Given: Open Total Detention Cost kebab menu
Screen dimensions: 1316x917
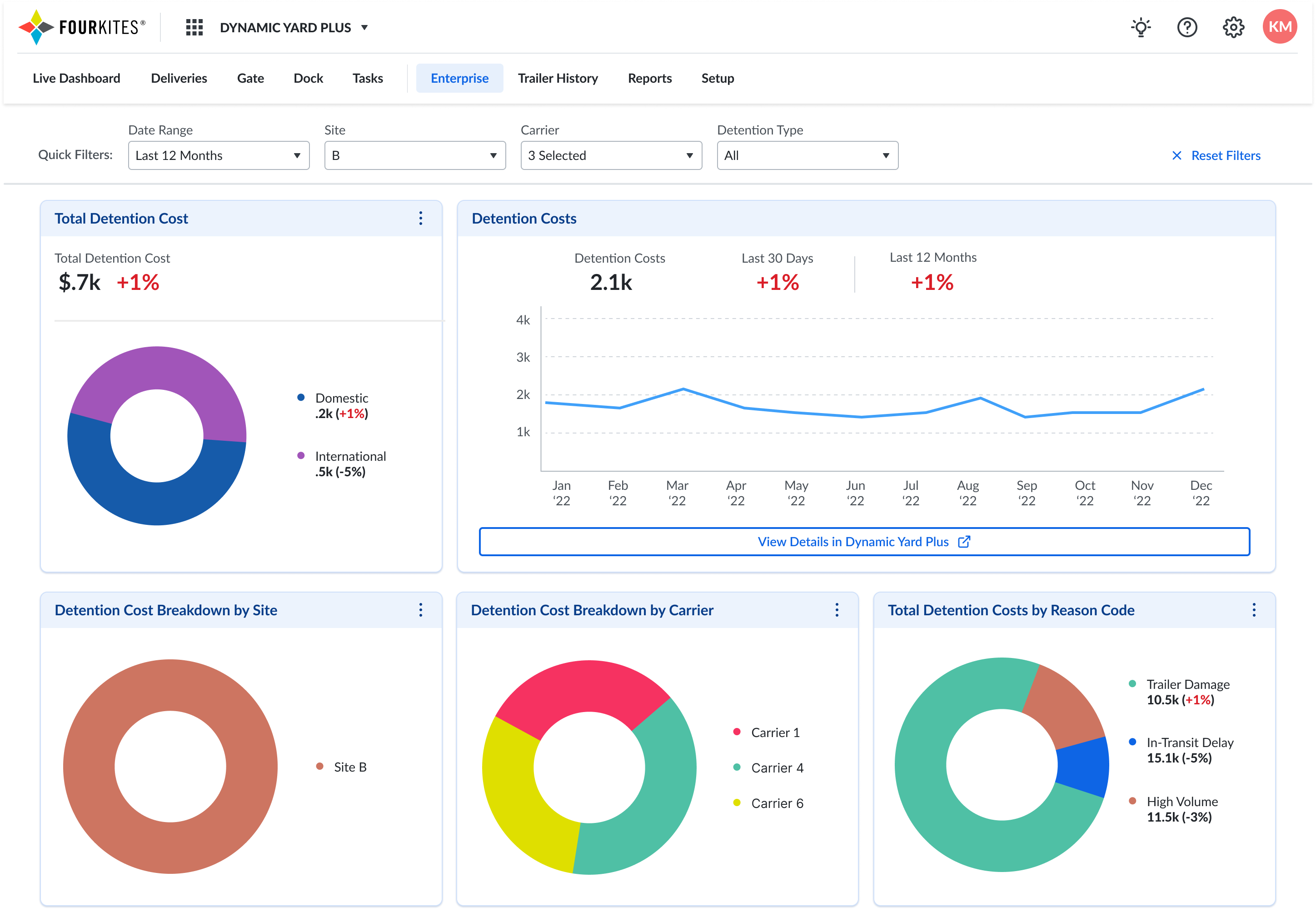Looking at the screenshot, I should (421, 219).
